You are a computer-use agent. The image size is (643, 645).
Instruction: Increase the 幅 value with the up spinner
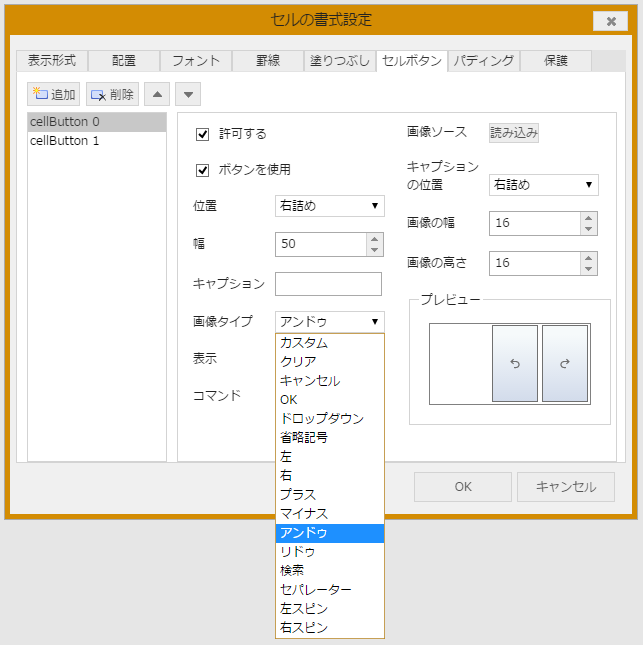(374, 239)
